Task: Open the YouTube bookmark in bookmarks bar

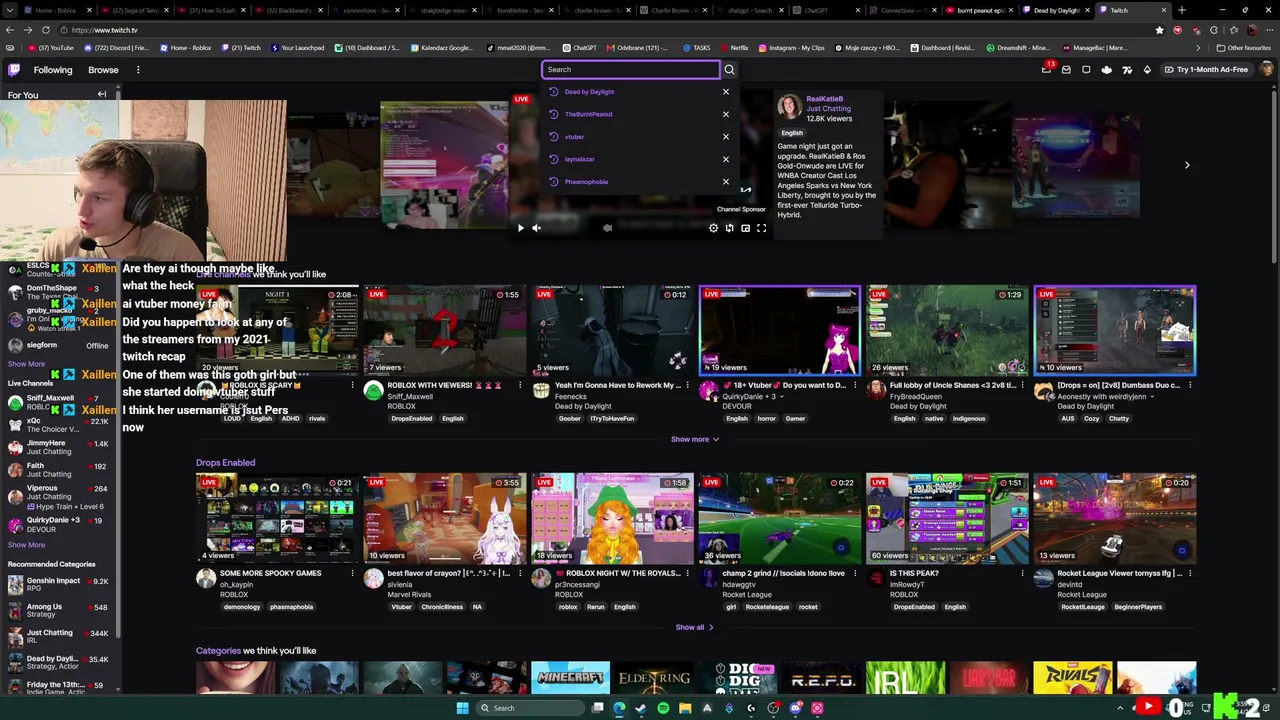Action: click(51, 48)
